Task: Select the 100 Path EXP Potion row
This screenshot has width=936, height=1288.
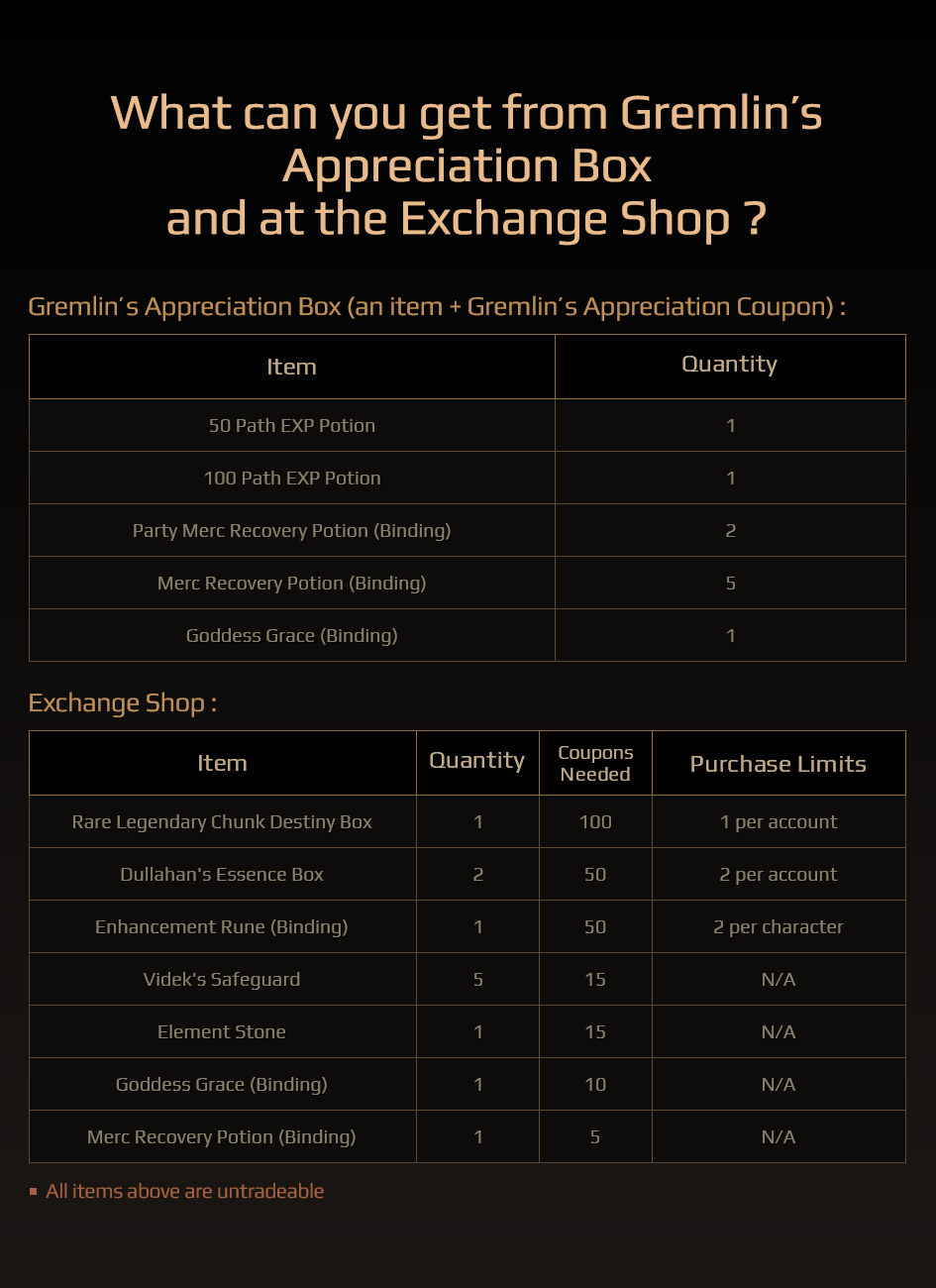Action: click(468, 478)
